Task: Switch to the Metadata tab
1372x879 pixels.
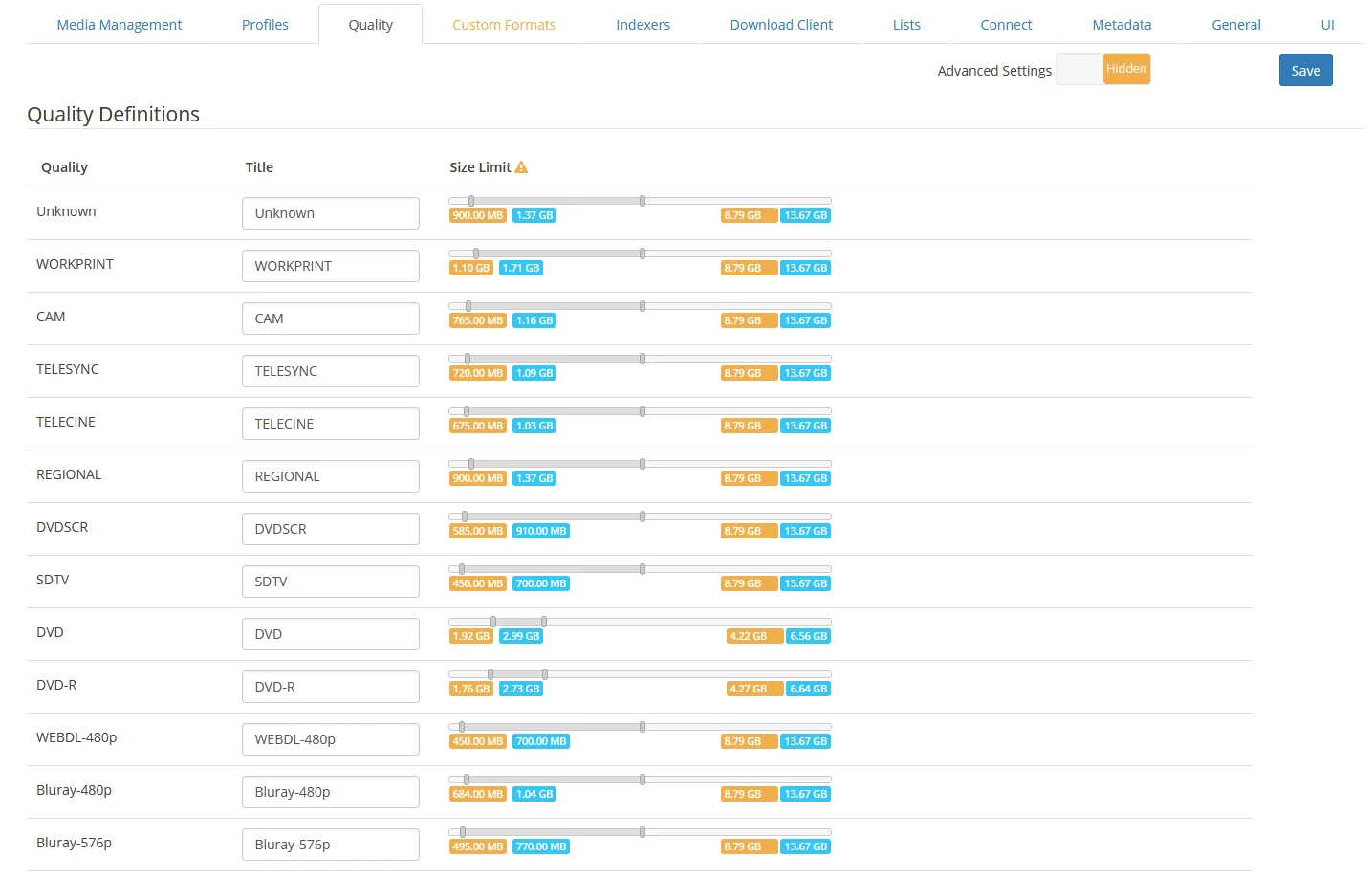Action: 1121,24
